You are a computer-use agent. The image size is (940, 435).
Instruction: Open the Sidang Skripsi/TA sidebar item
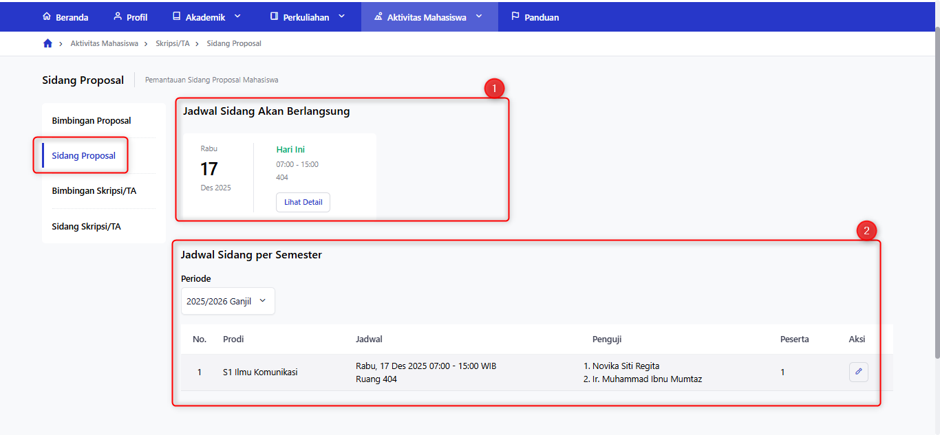click(x=86, y=226)
